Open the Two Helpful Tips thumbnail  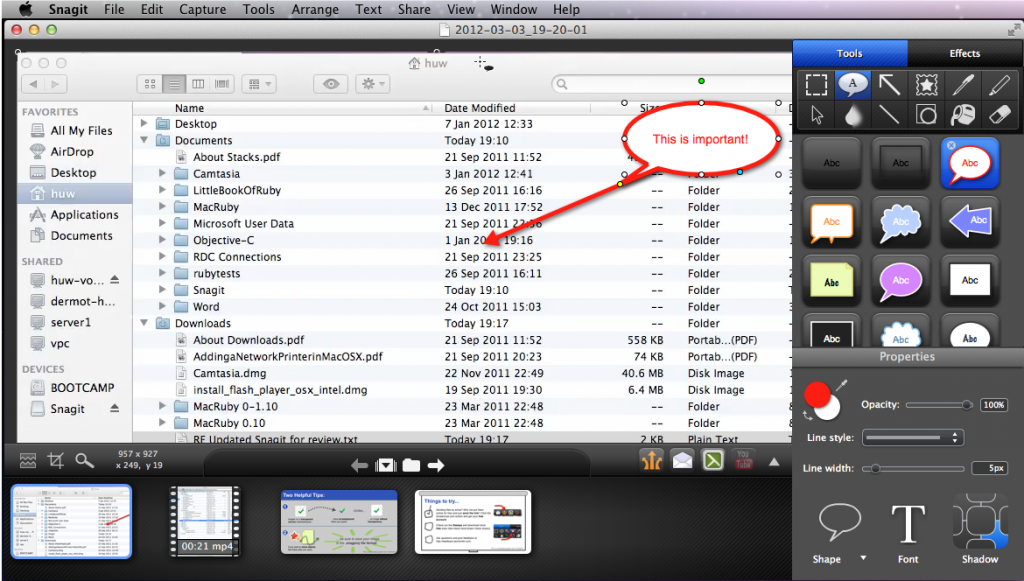[x=339, y=522]
